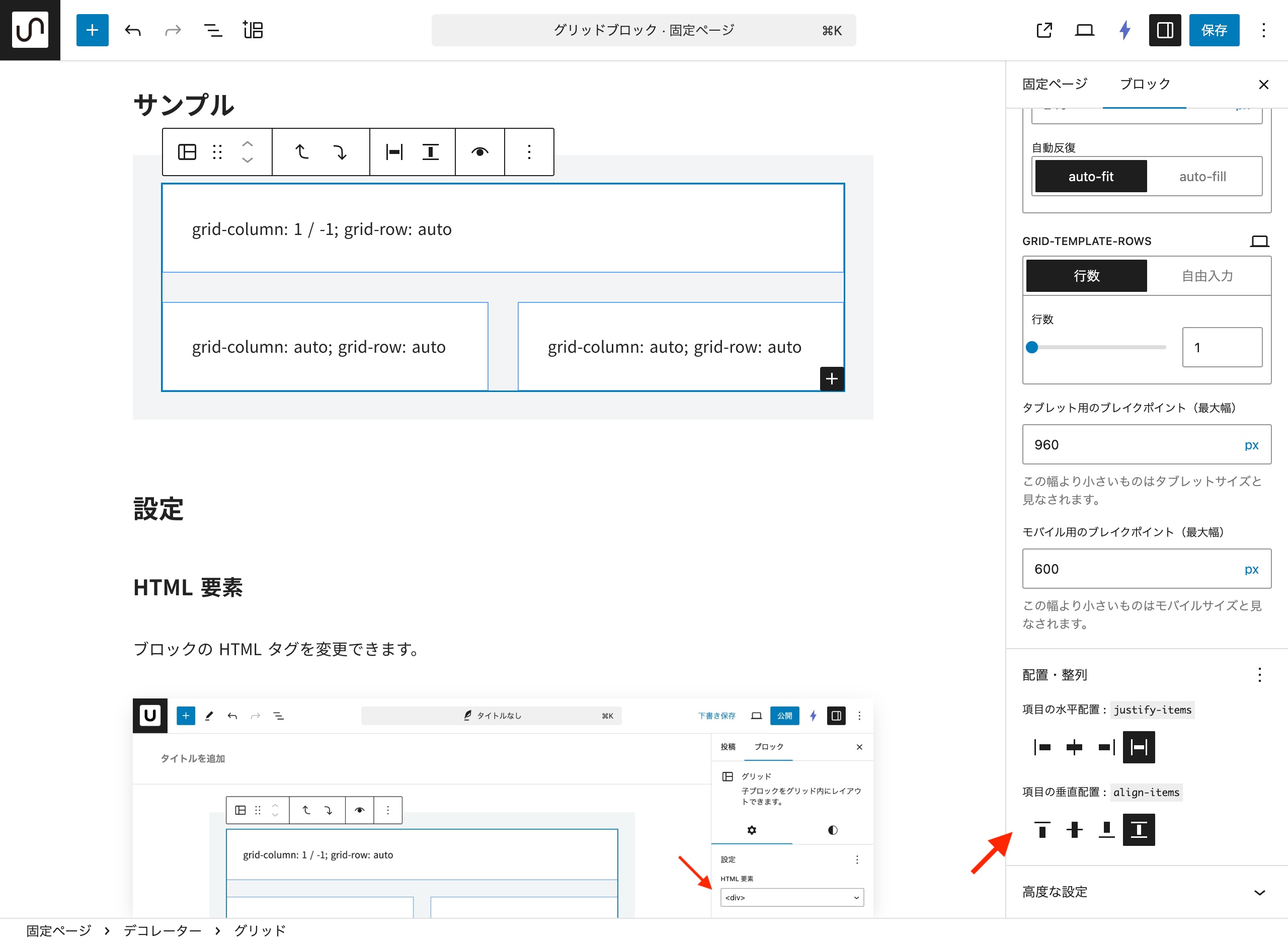
Task: Click the 行数 slider handle
Action: click(1032, 347)
